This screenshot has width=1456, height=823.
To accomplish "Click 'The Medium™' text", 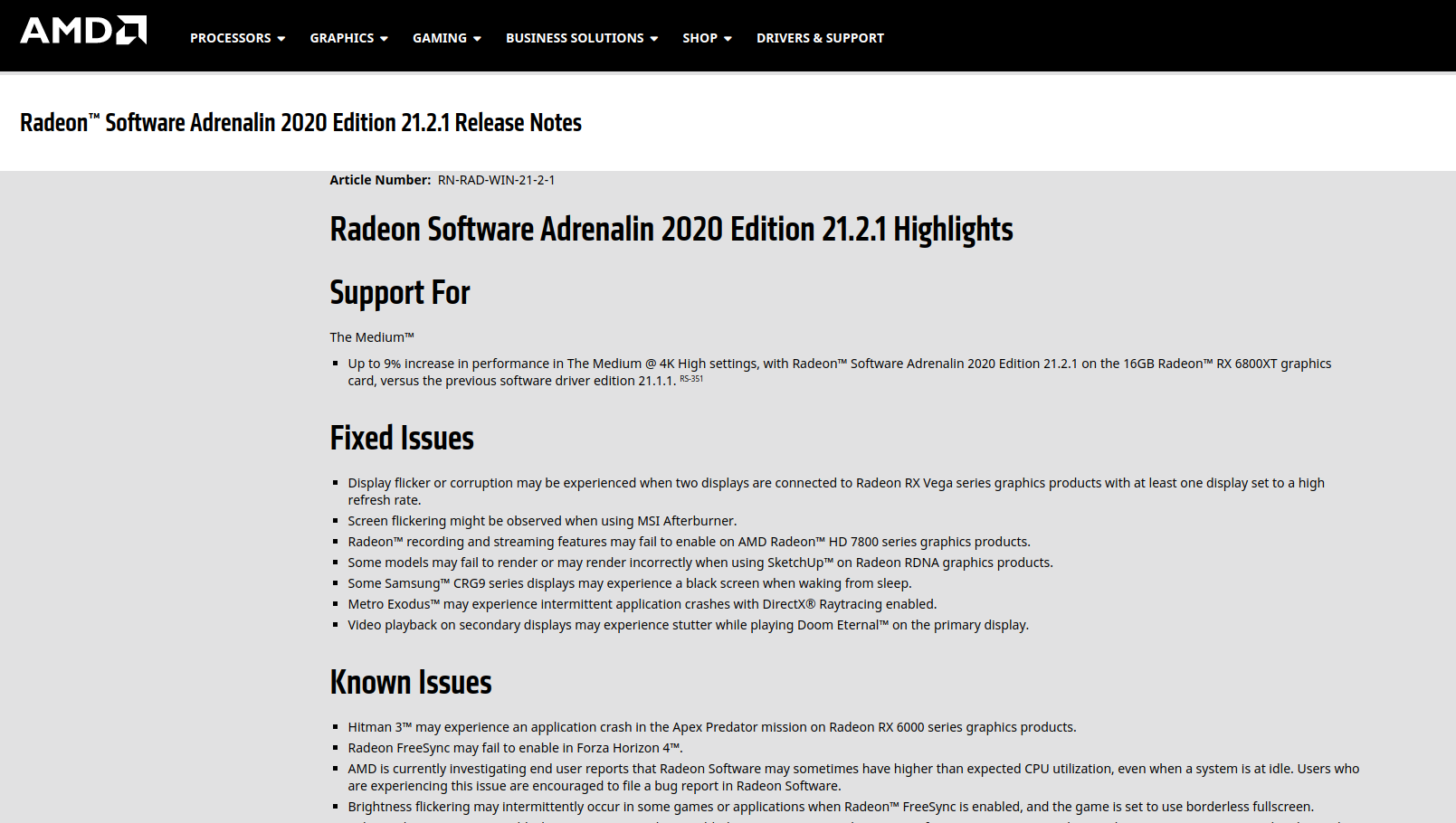I will (x=372, y=337).
